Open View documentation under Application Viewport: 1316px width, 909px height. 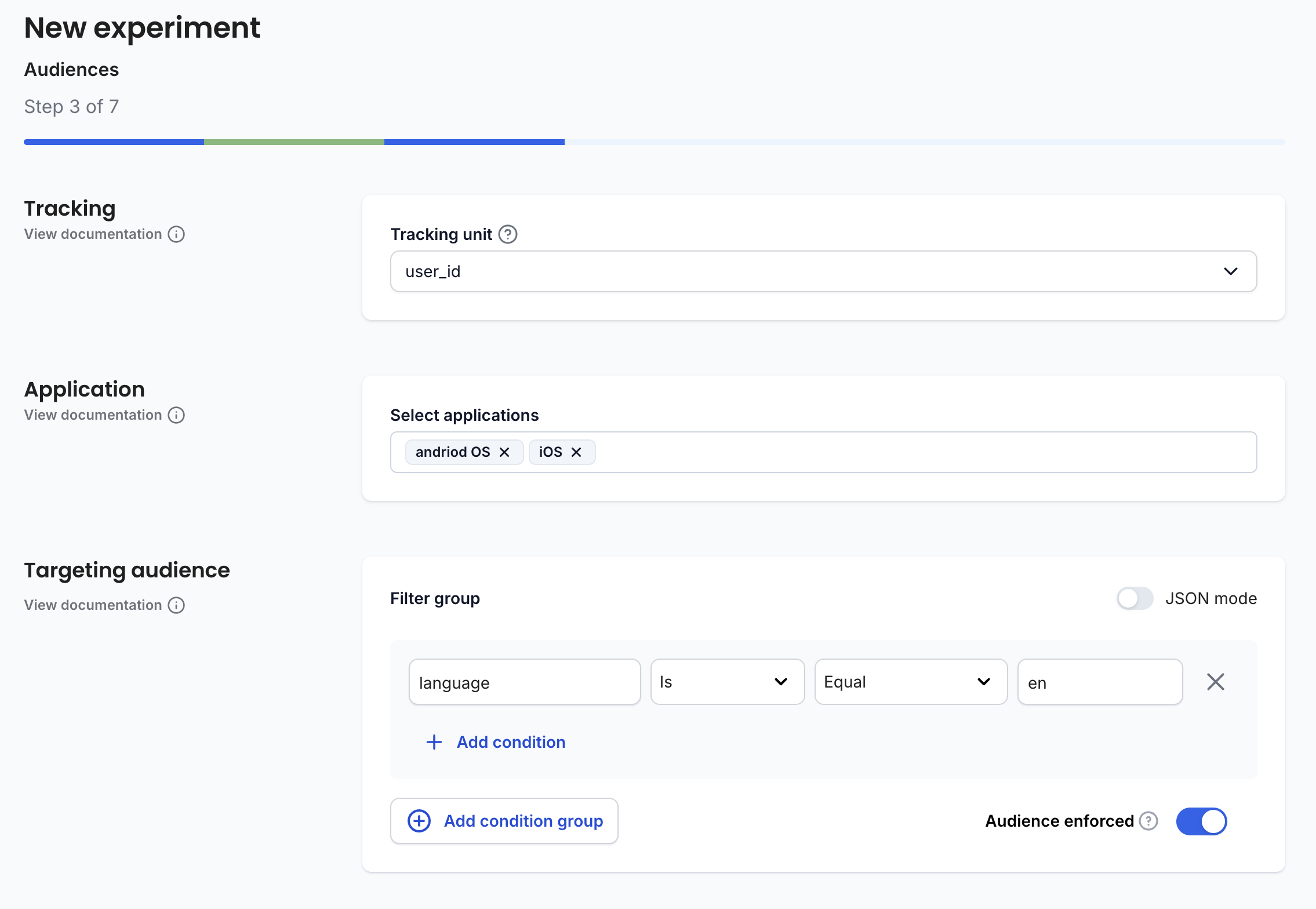pyautogui.click(x=93, y=415)
